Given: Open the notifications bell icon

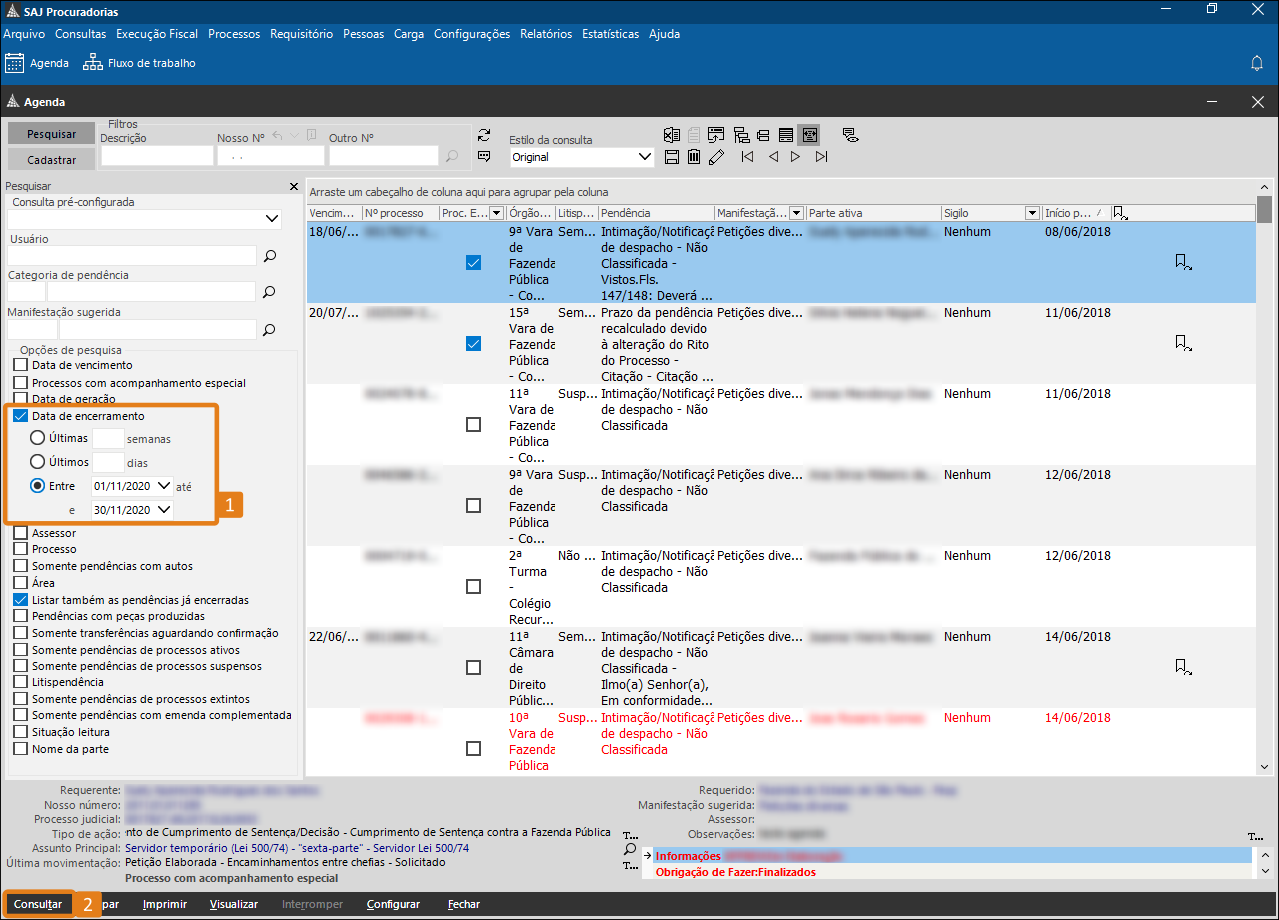Looking at the screenshot, I should [x=1257, y=63].
